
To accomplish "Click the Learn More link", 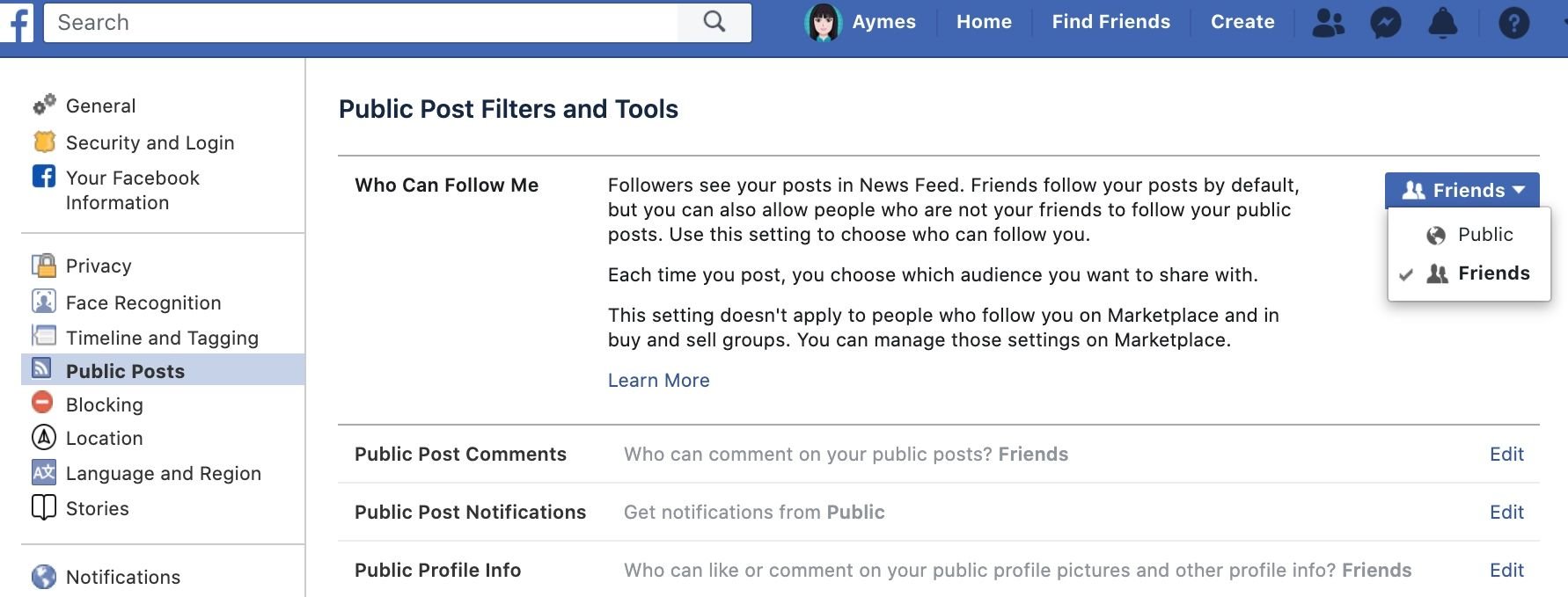I will 658,381.
